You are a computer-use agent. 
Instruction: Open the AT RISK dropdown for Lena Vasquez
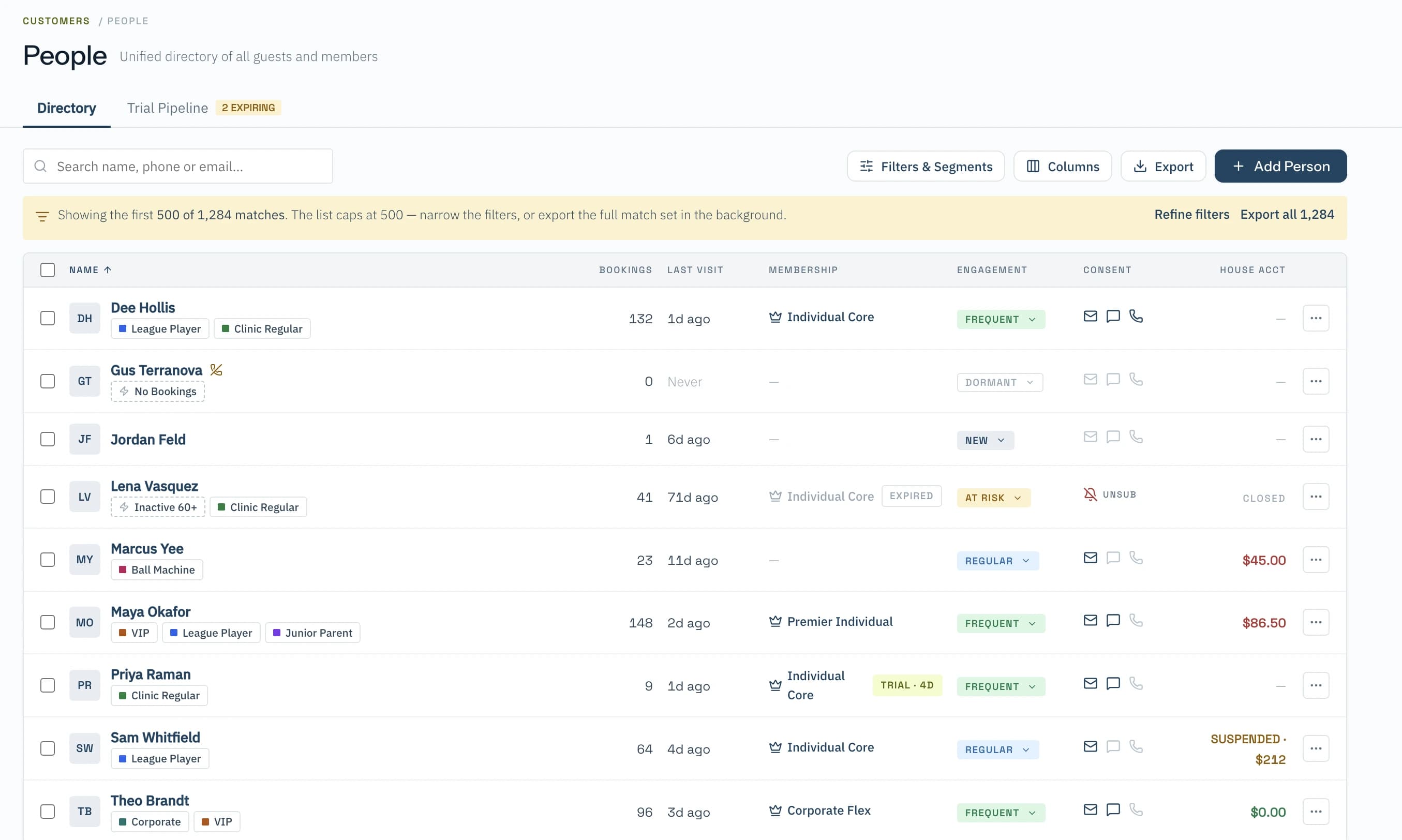[x=993, y=498]
